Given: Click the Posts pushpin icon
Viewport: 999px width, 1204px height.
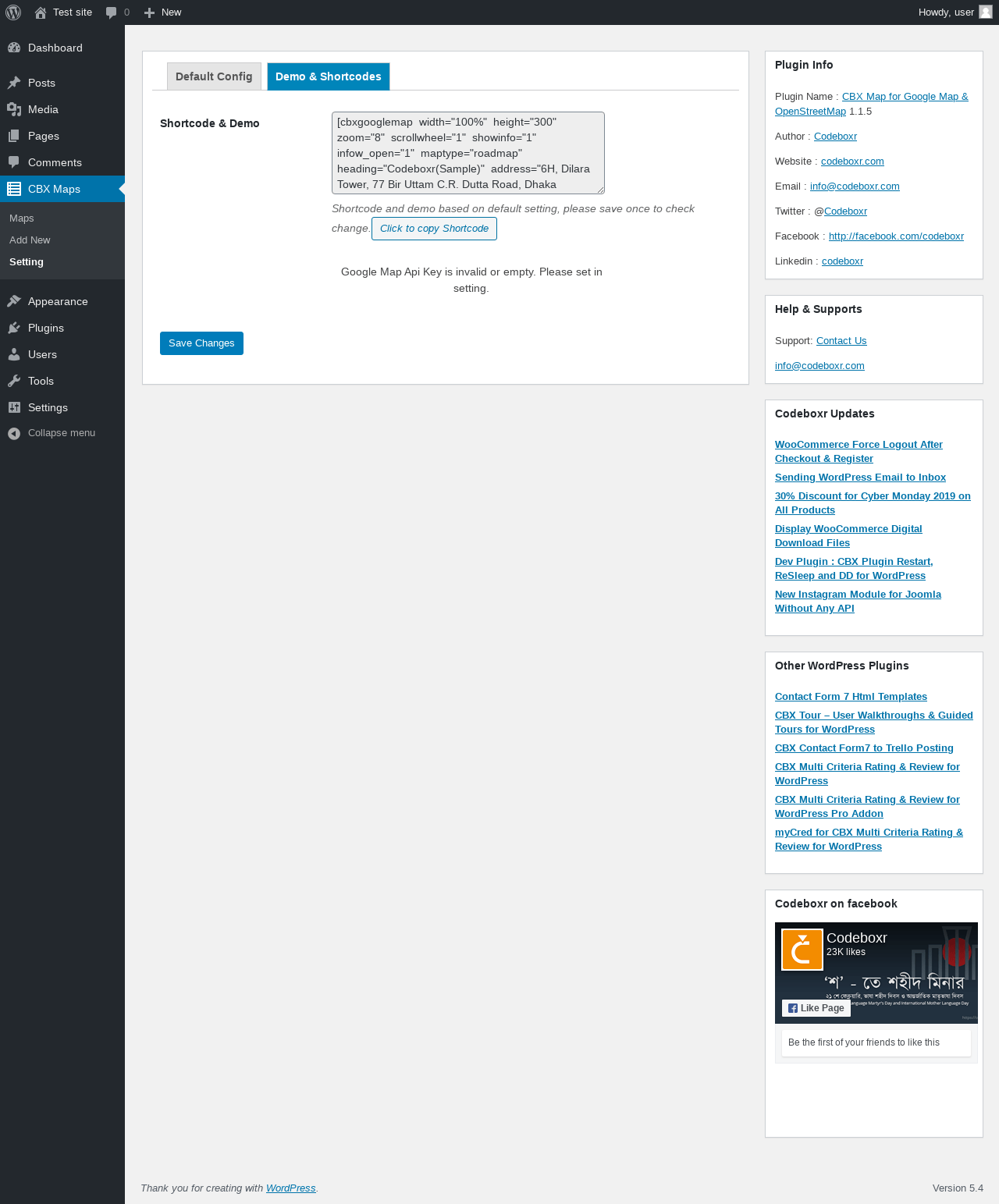Looking at the screenshot, I should click(14, 83).
